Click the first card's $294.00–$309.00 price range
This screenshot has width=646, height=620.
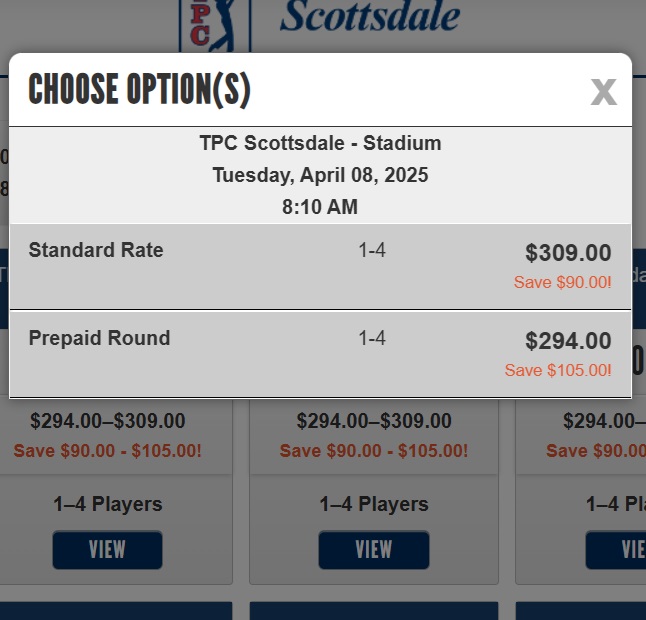108,421
